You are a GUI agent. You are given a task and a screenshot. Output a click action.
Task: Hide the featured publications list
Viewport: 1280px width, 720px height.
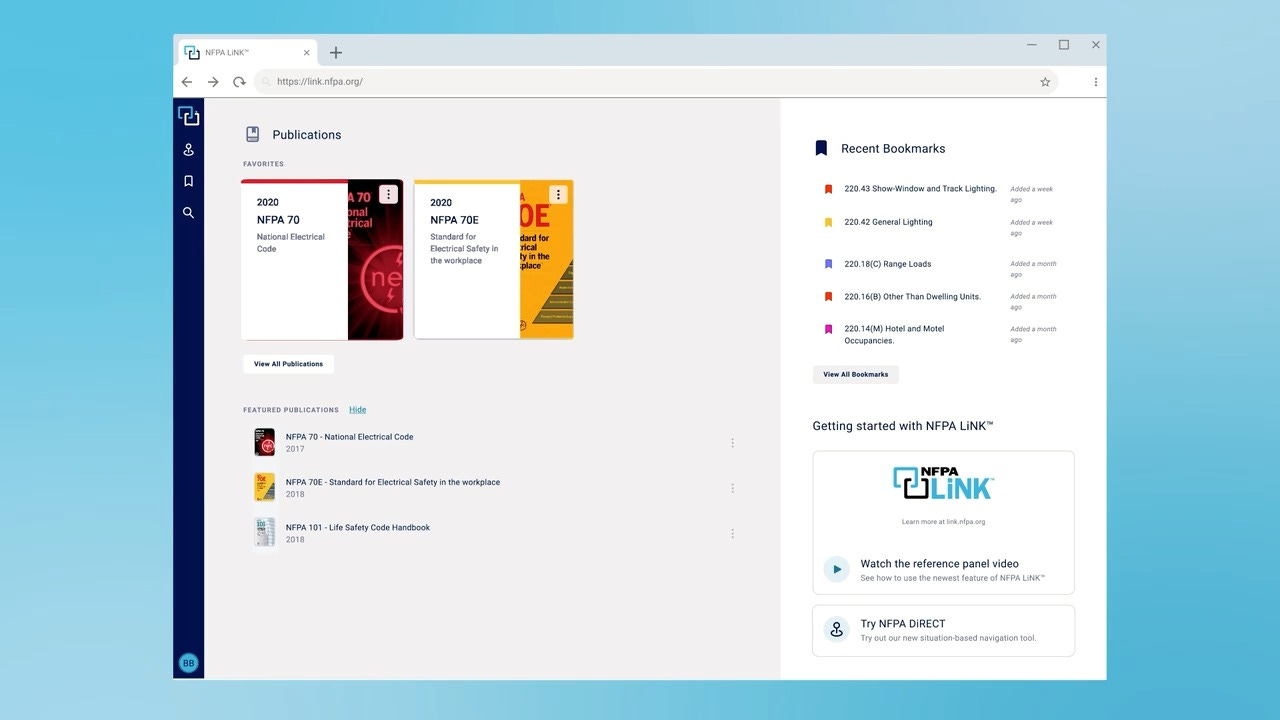pos(357,410)
